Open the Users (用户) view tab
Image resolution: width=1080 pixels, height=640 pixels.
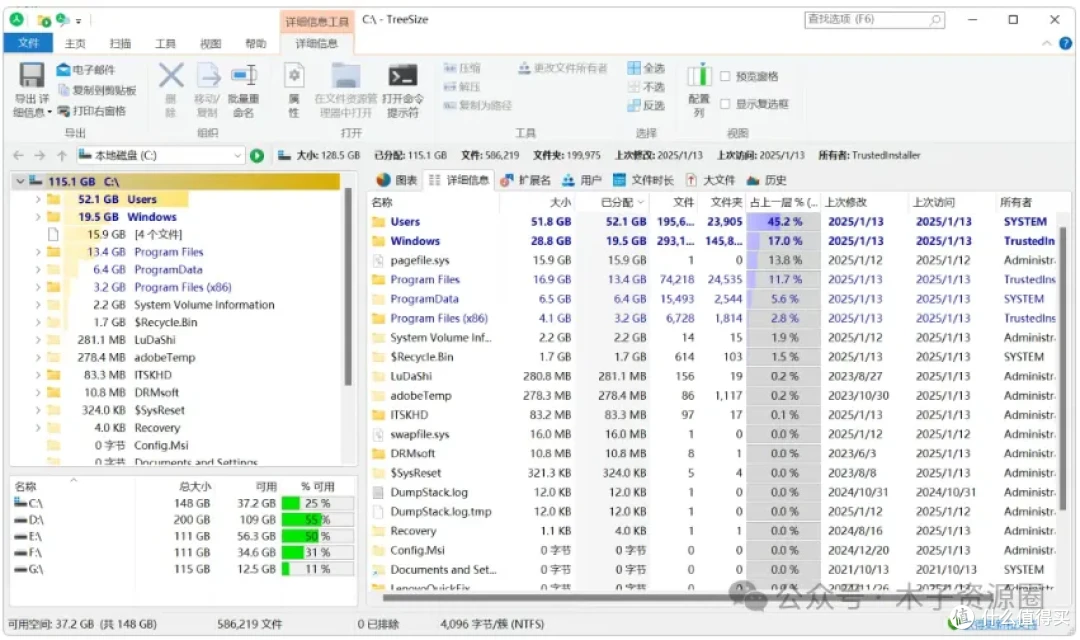pyautogui.click(x=582, y=180)
